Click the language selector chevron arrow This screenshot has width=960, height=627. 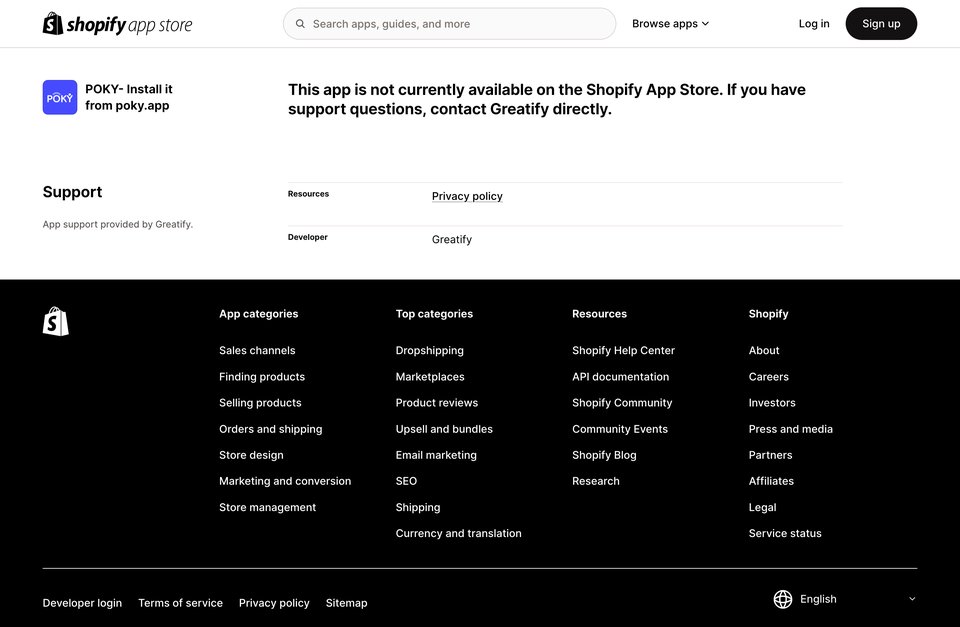pyautogui.click(x=912, y=599)
